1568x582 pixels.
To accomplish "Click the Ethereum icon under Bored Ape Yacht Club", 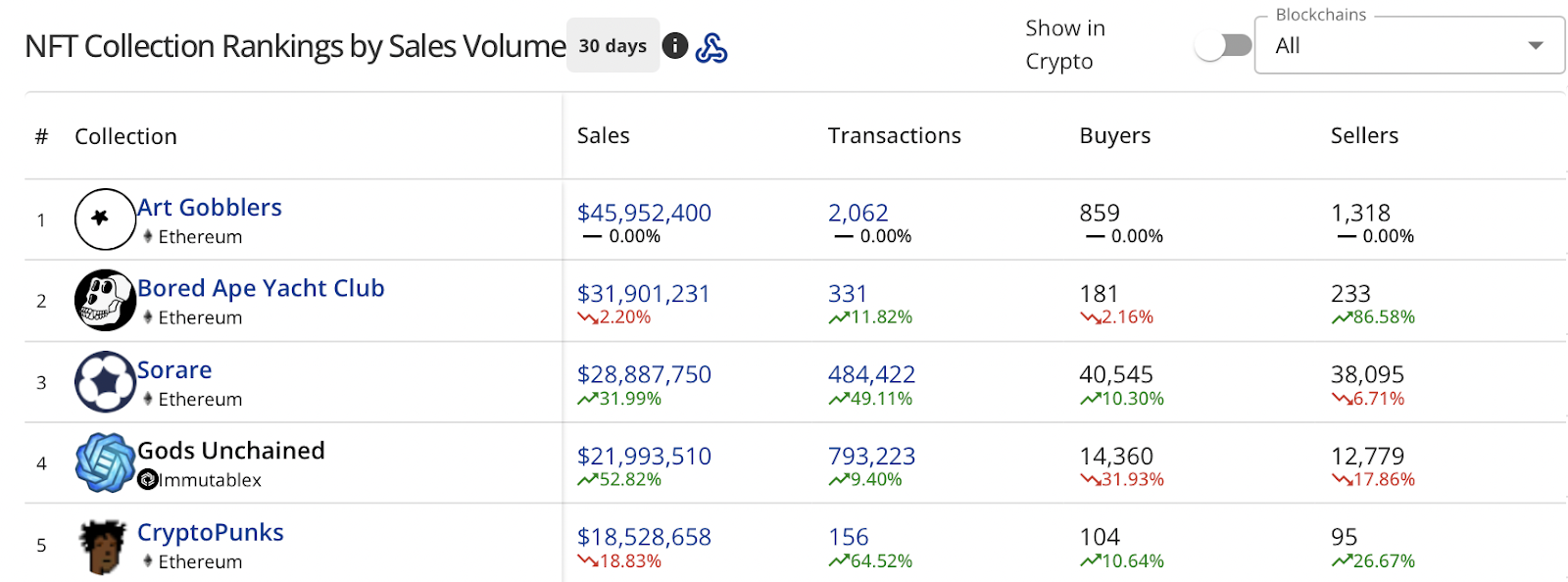I will coord(148,317).
